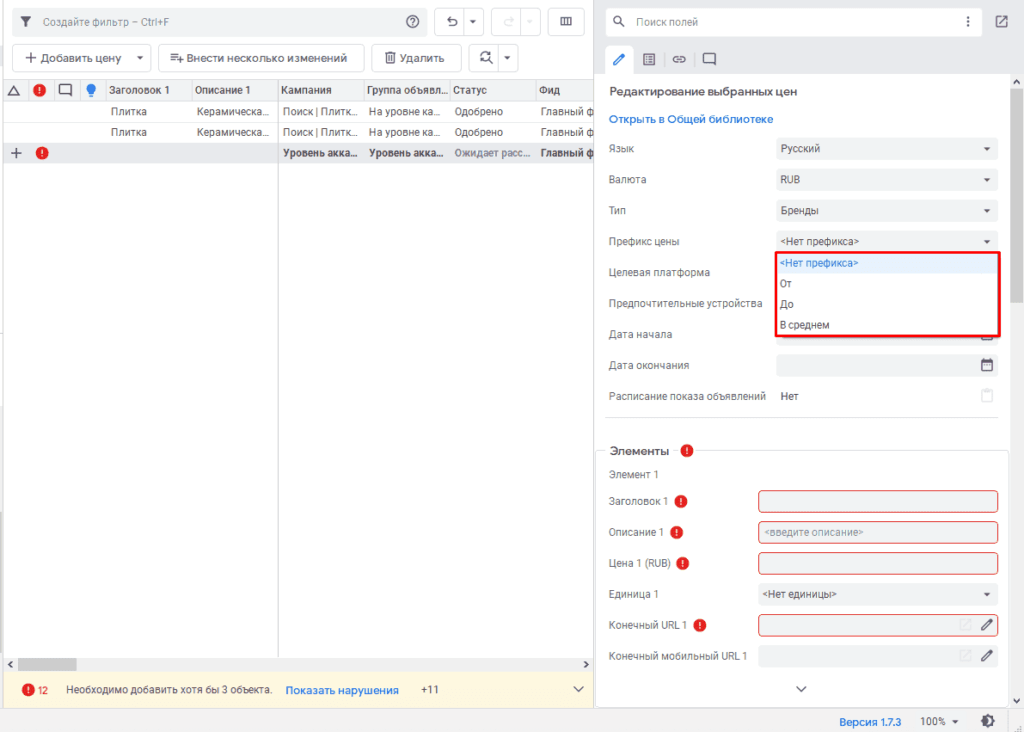Click the Добавить цену button

tap(72, 57)
